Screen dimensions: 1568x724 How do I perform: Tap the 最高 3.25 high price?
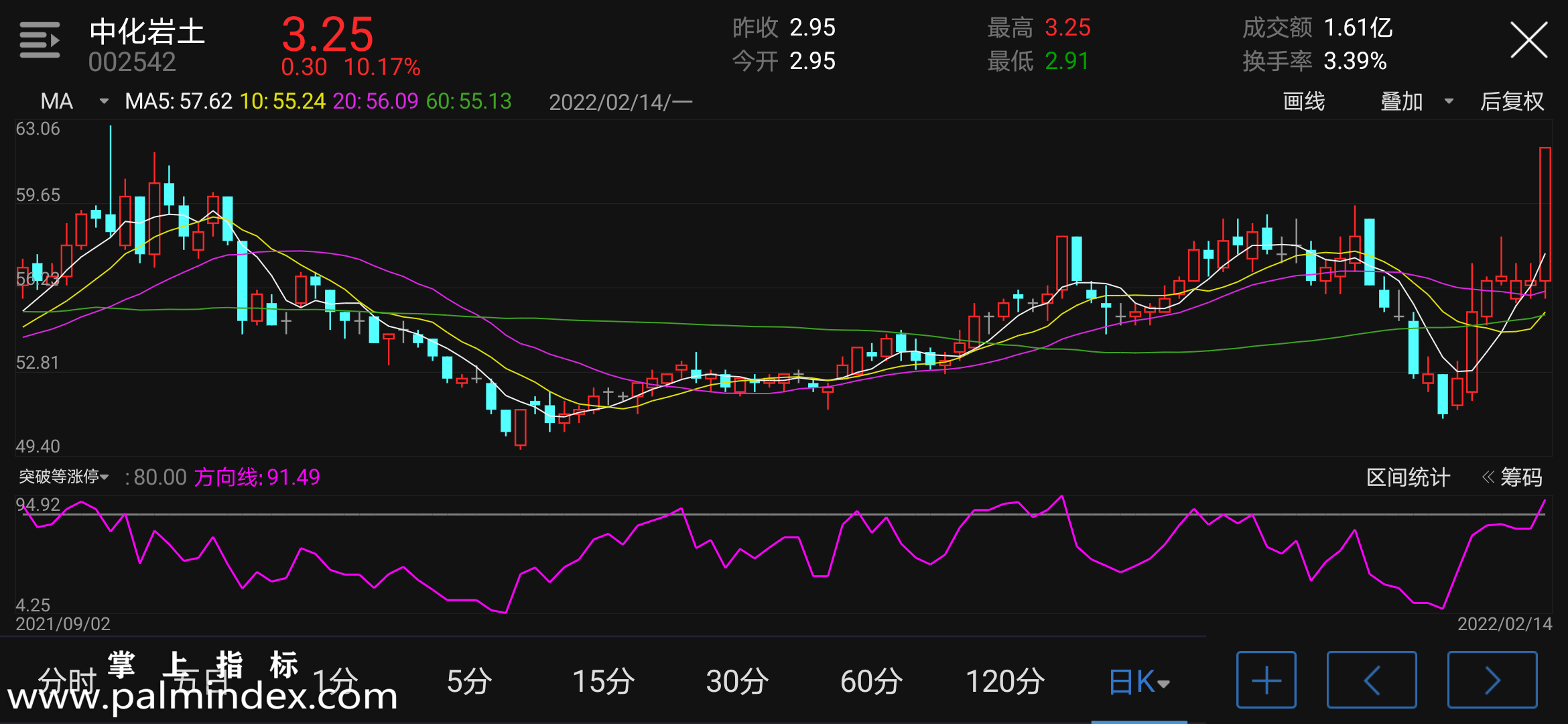(x=1039, y=28)
